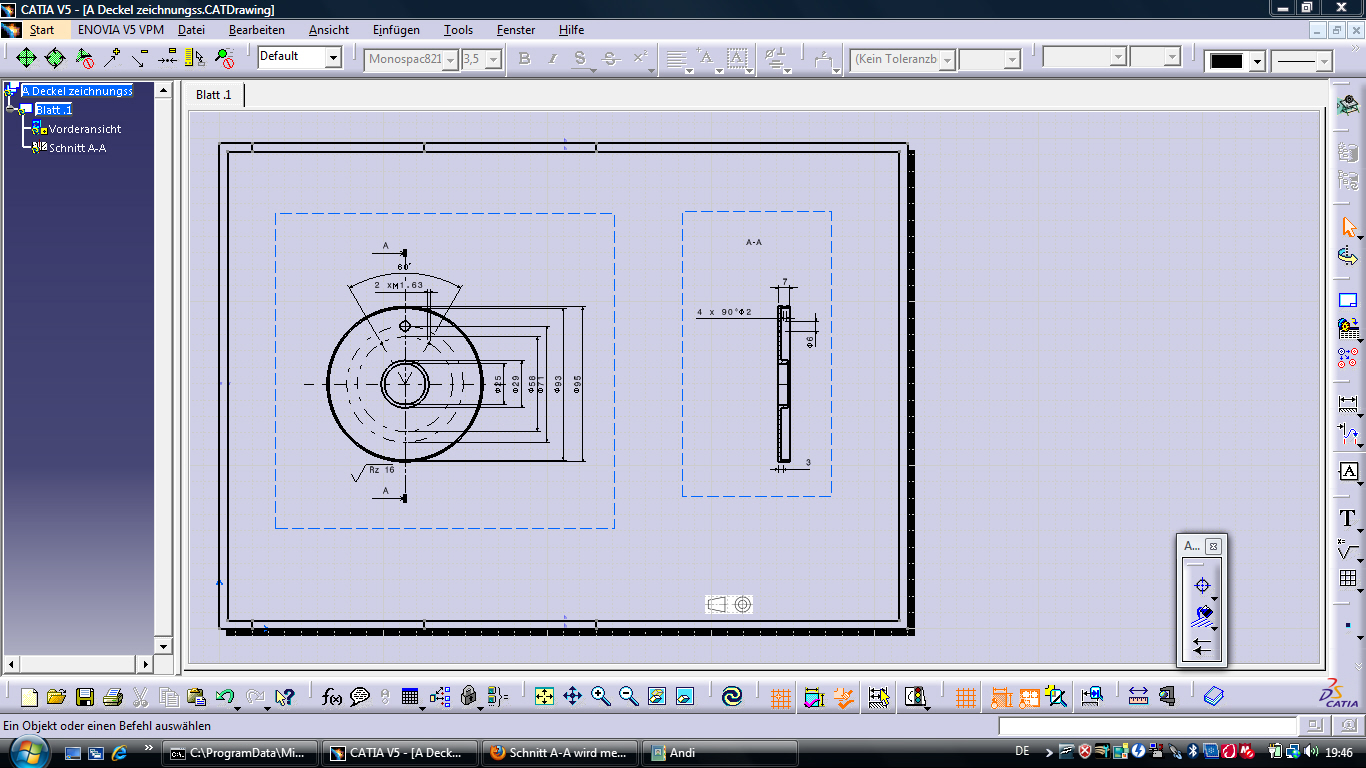
Task: Click the first green move-handle icon in top toolbar
Action: tap(26, 58)
